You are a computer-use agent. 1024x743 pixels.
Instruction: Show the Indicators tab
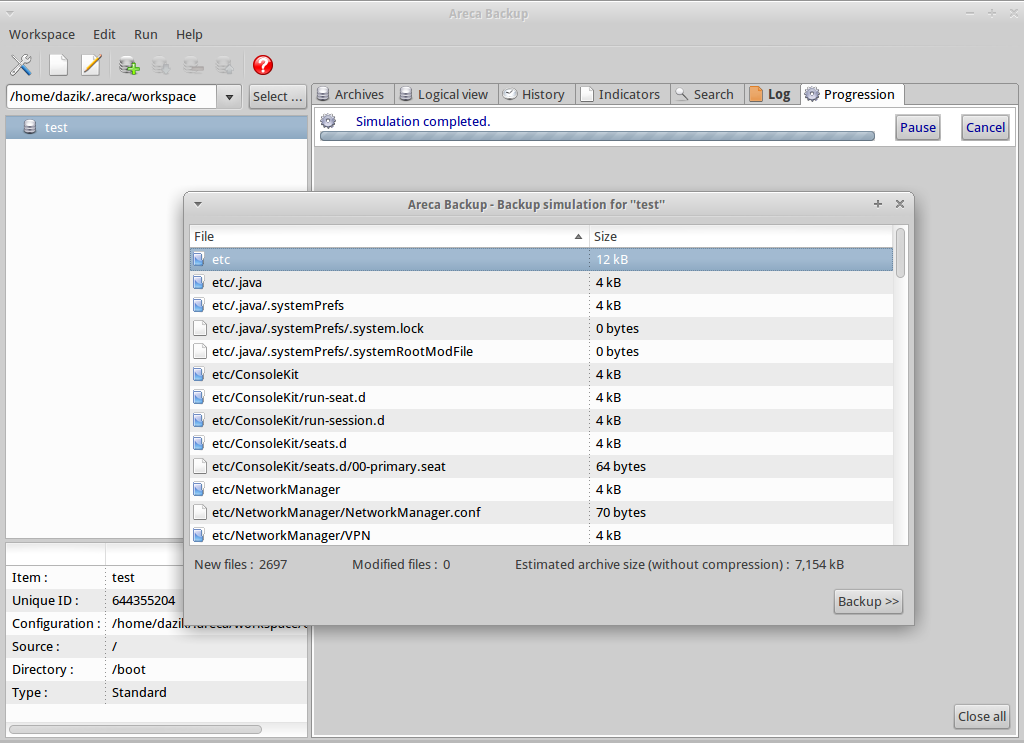(x=622, y=94)
